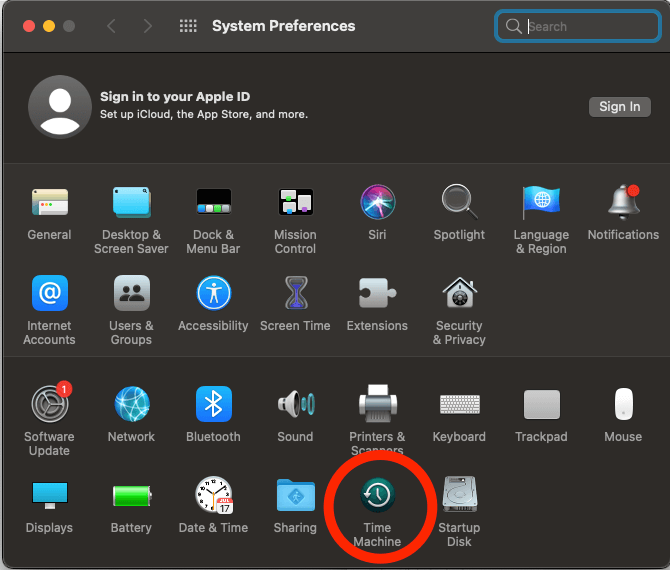This screenshot has width=670, height=570.
Task: Open Siri preferences
Action: point(377,203)
